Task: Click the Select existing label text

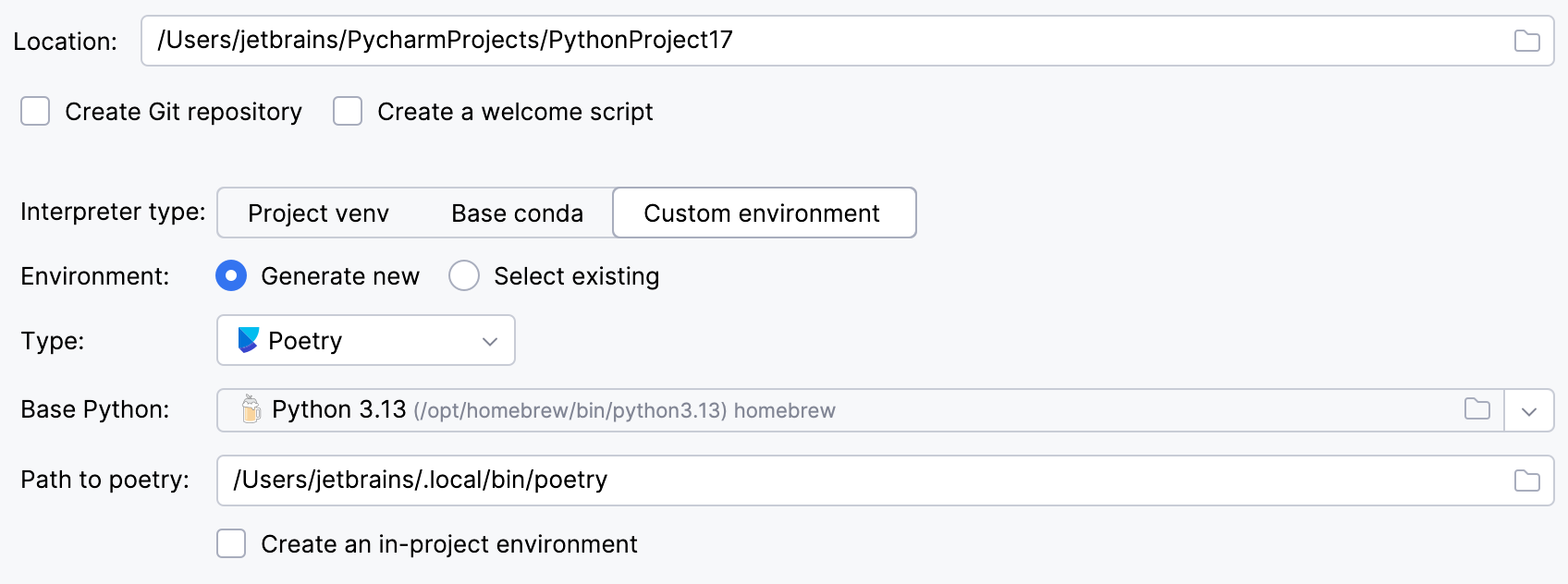Action: [x=576, y=276]
